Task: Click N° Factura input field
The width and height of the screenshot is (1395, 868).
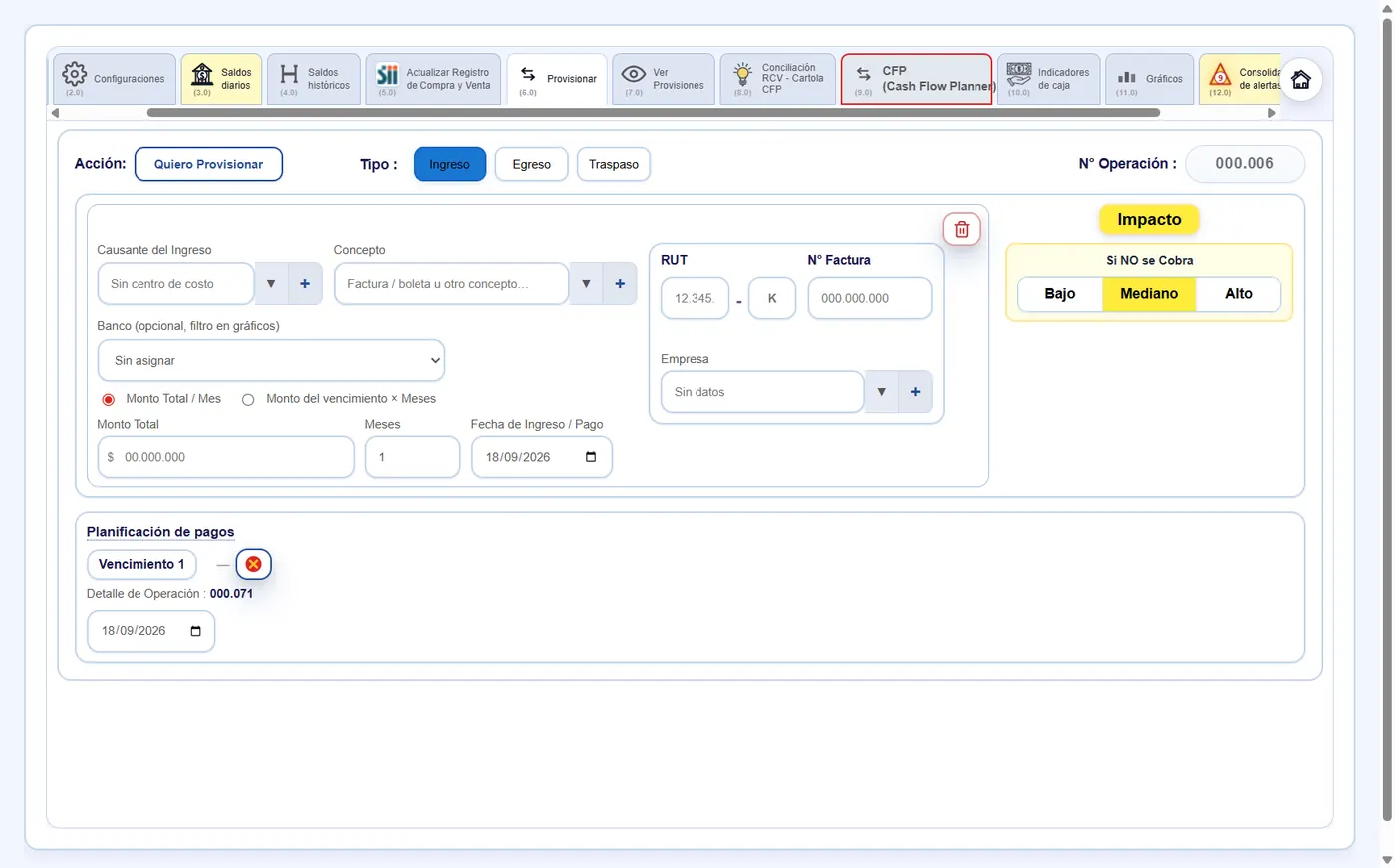Action: [870, 298]
